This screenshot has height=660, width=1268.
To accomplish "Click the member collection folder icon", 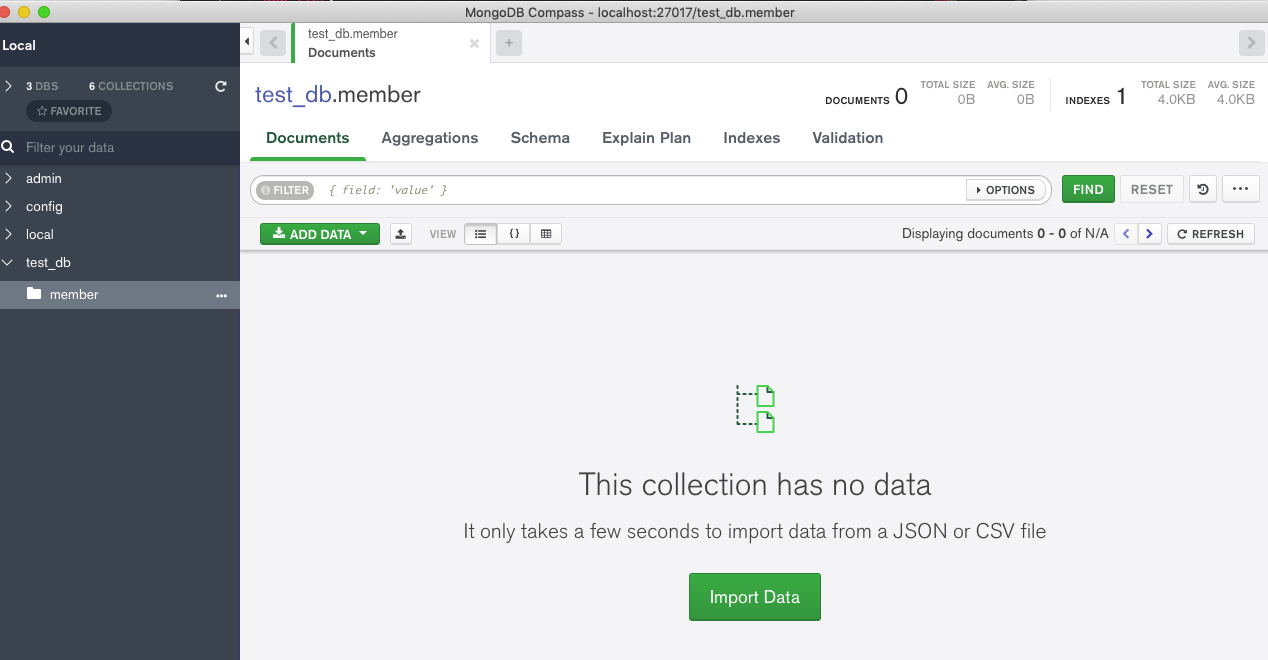I will 34,294.
